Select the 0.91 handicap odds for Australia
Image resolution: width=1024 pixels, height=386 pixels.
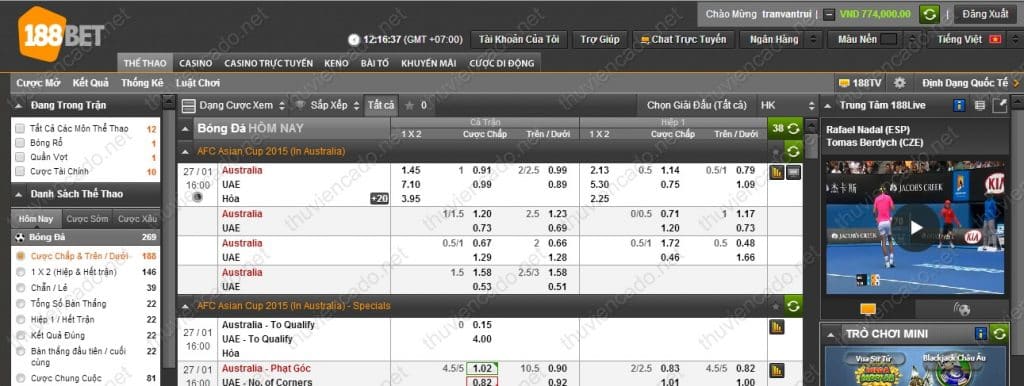(482, 170)
